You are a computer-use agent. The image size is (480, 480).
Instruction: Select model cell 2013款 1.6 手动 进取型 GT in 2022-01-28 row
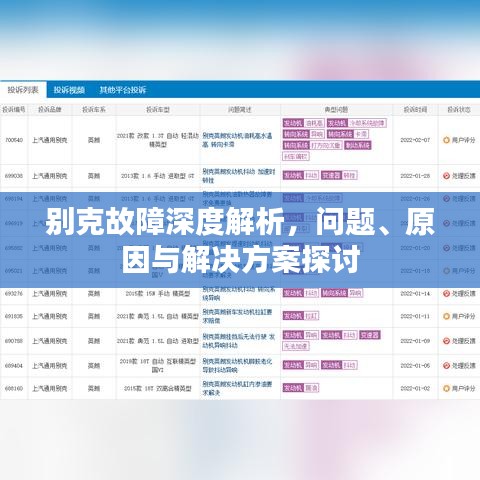[x=158, y=176]
